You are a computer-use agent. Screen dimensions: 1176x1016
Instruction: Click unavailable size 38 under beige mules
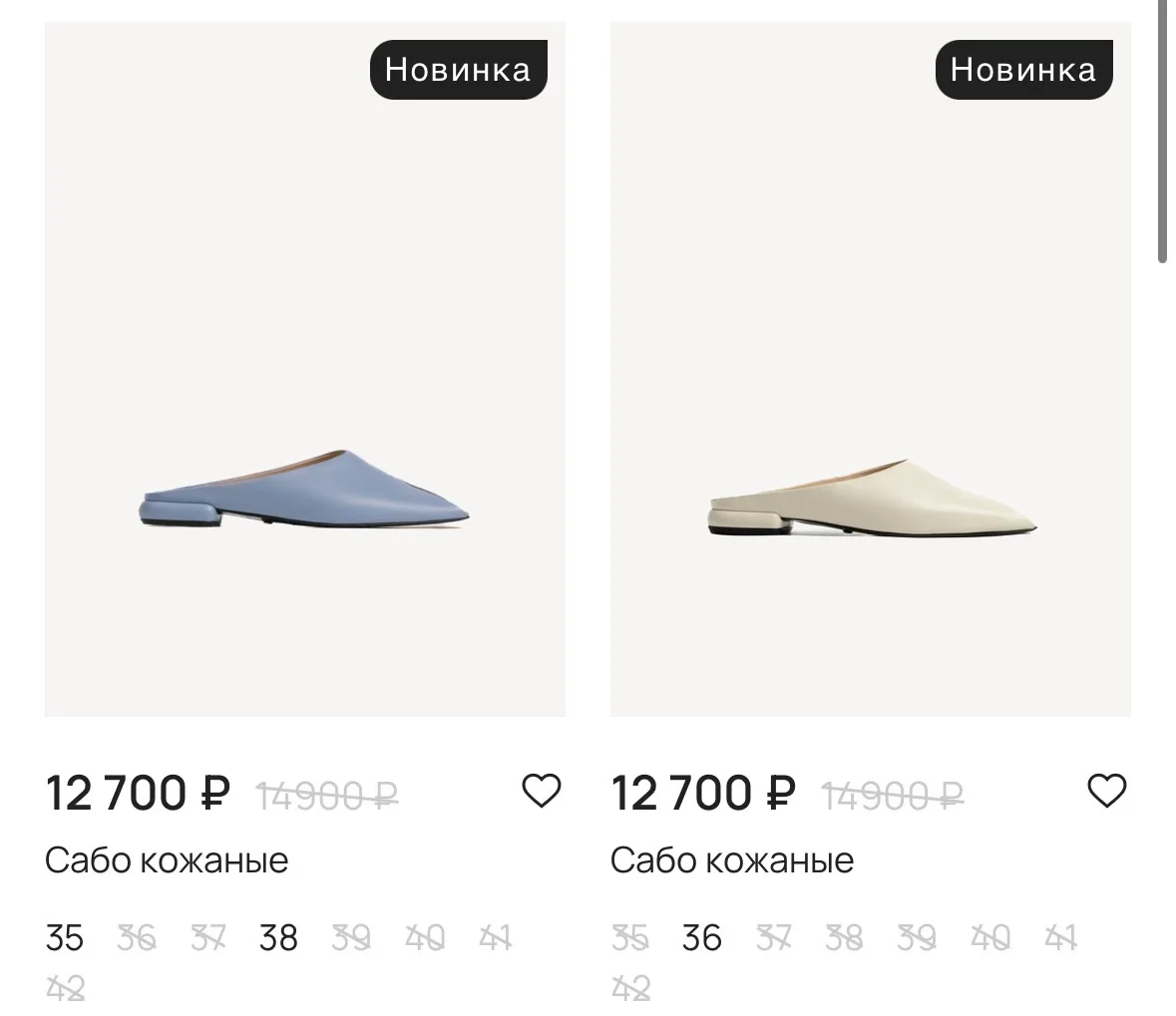tap(845, 938)
